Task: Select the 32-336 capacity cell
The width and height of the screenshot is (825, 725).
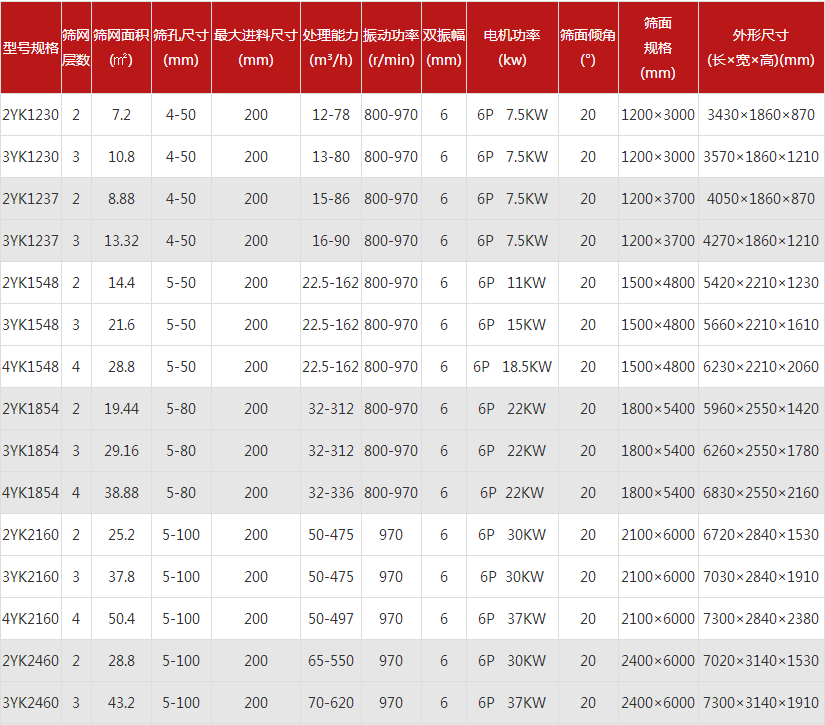Action: point(331,493)
